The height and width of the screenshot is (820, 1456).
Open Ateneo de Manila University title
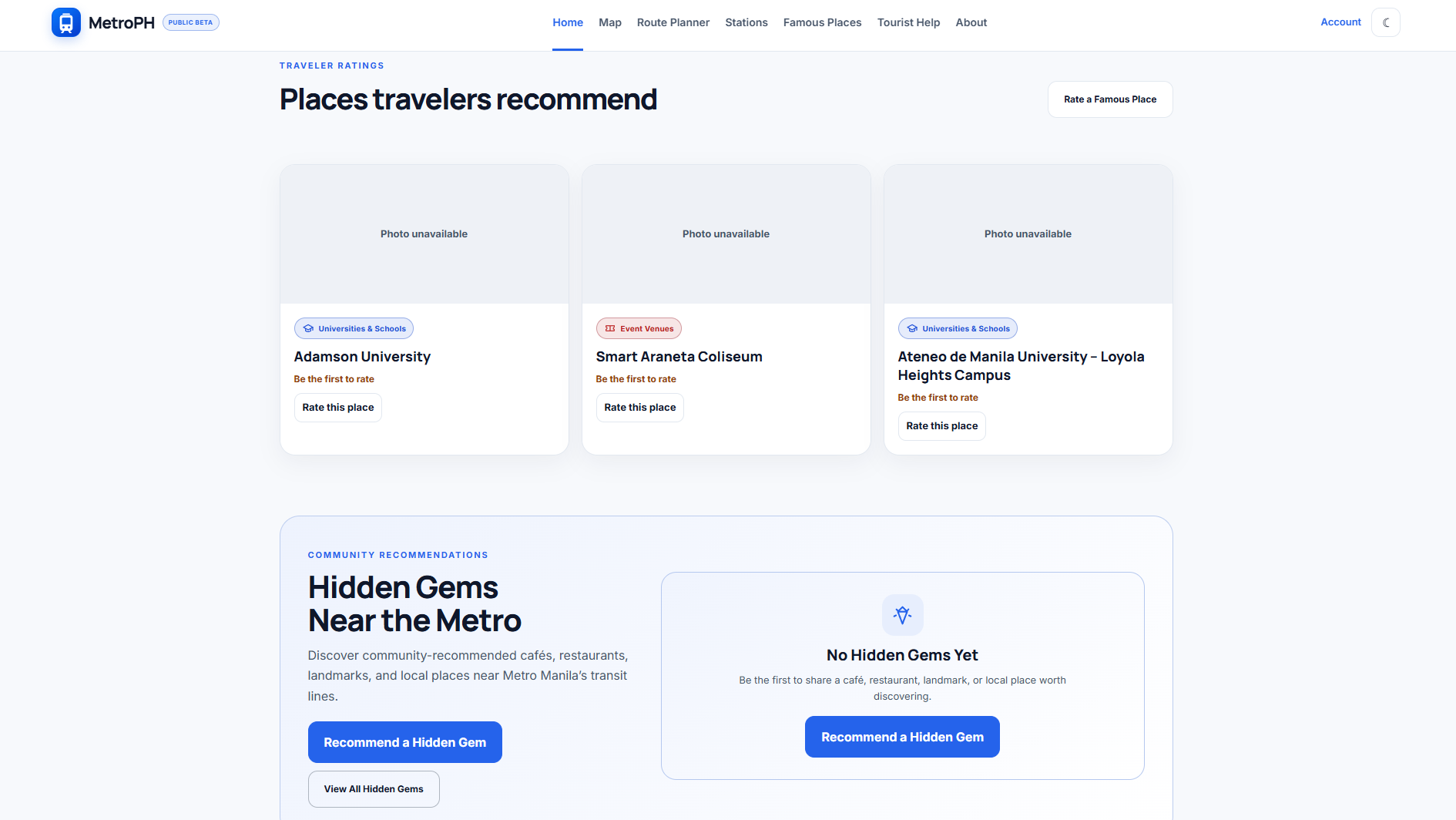(x=1022, y=366)
